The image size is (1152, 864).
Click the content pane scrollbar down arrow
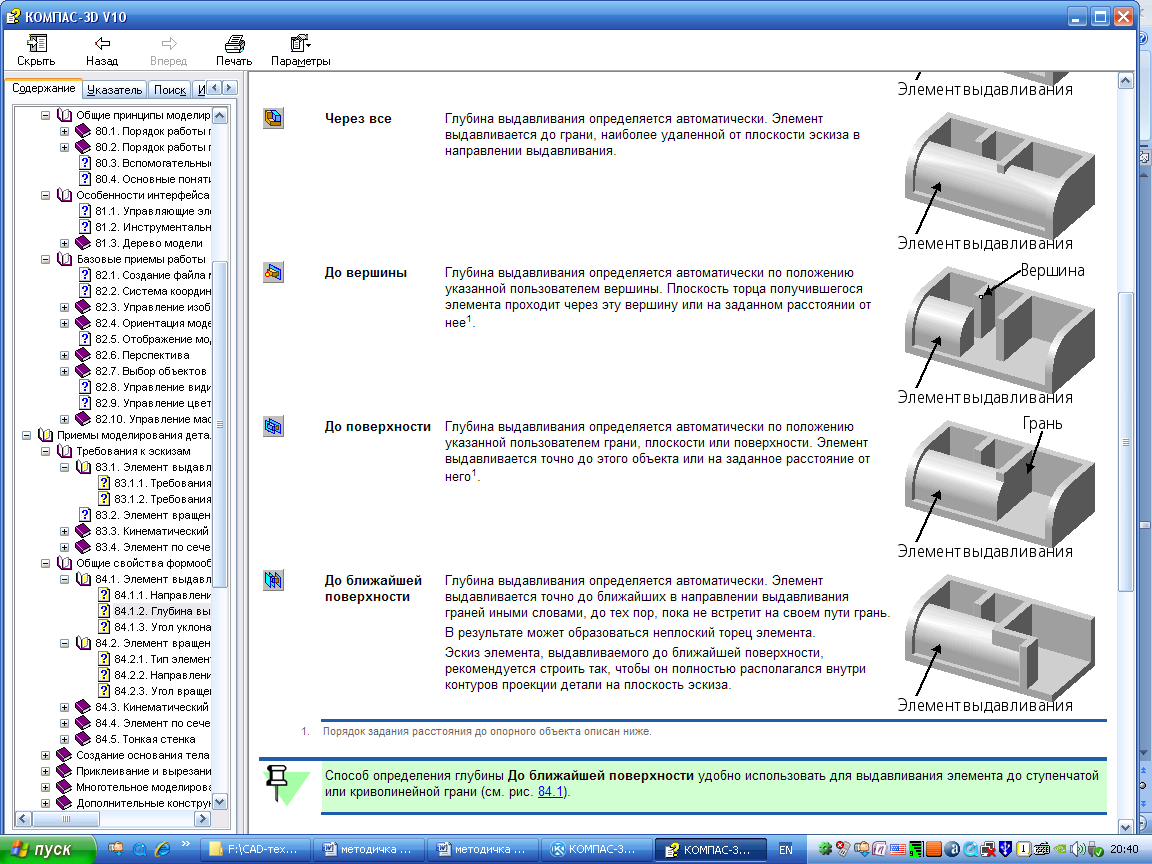1126,827
